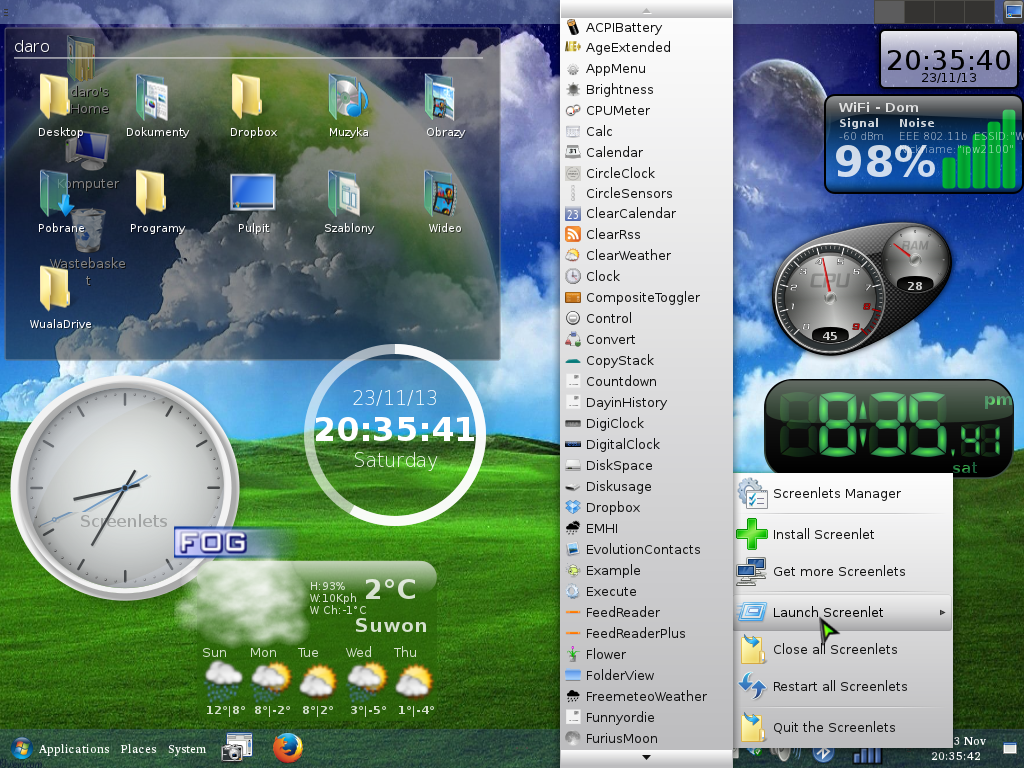Click the up arrow above the screenlet list
Image resolution: width=1024 pixels, height=768 pixels.
click(x=646, y=9)
